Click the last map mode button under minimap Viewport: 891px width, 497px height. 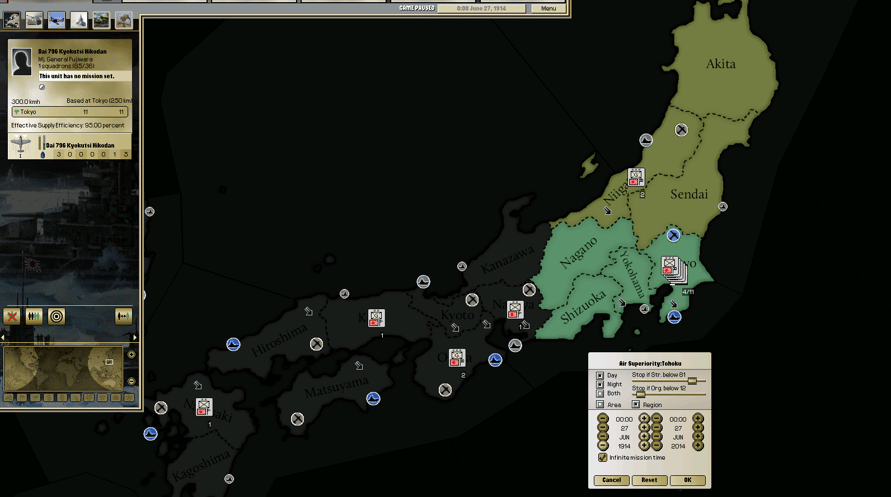pos(129,398)
